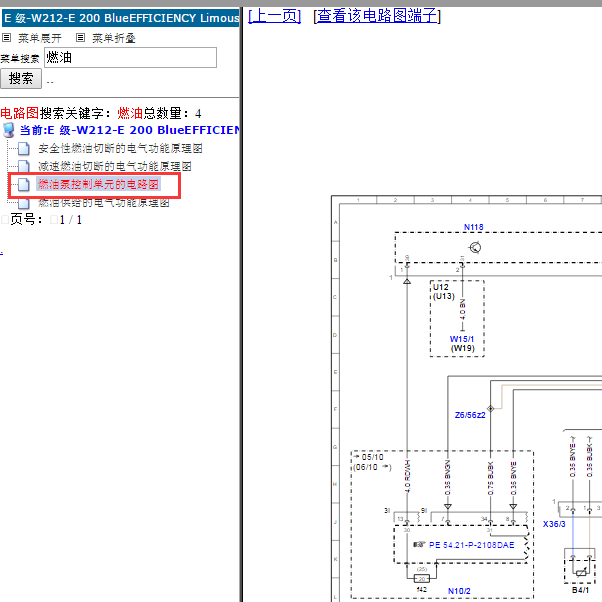Click the page number 1 / 1 text

coord(71,220)
